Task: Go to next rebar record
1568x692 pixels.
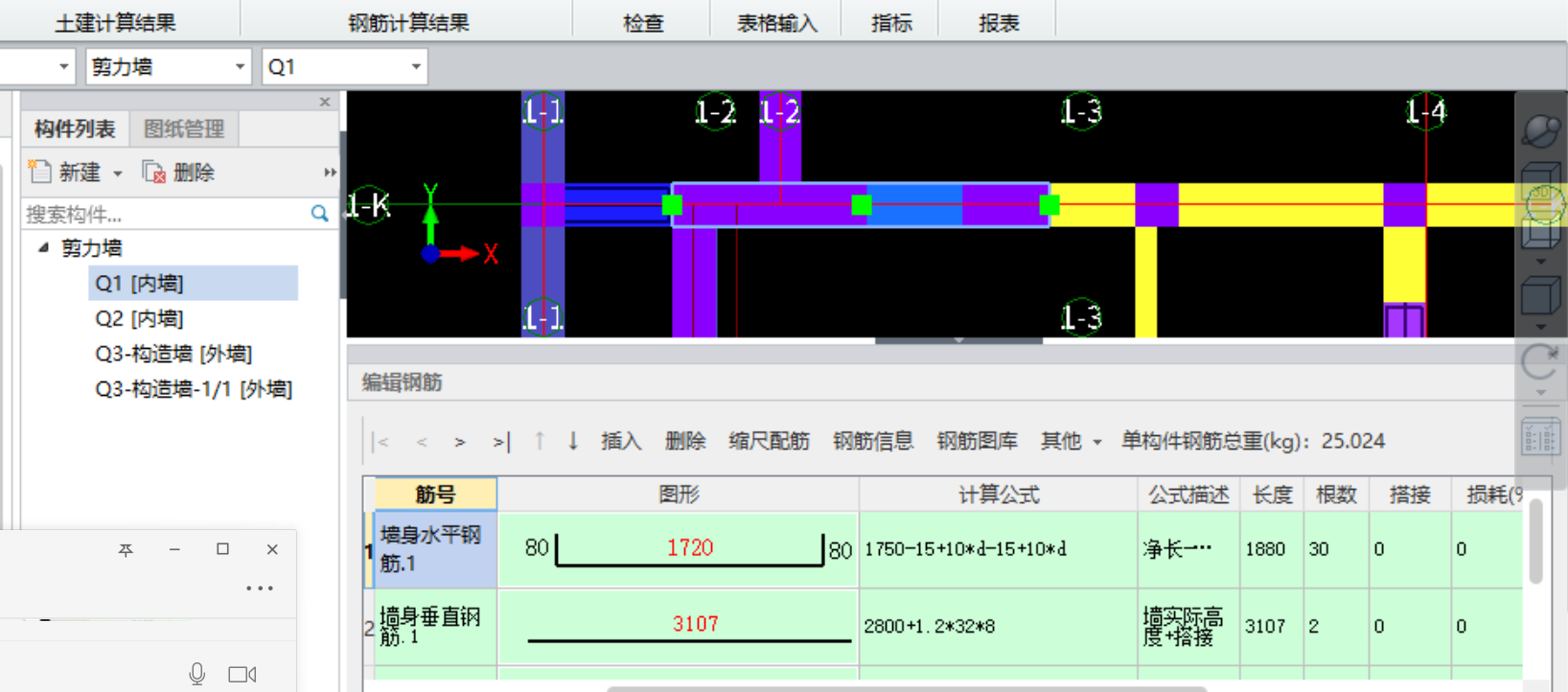Action: tap(460, 442)
